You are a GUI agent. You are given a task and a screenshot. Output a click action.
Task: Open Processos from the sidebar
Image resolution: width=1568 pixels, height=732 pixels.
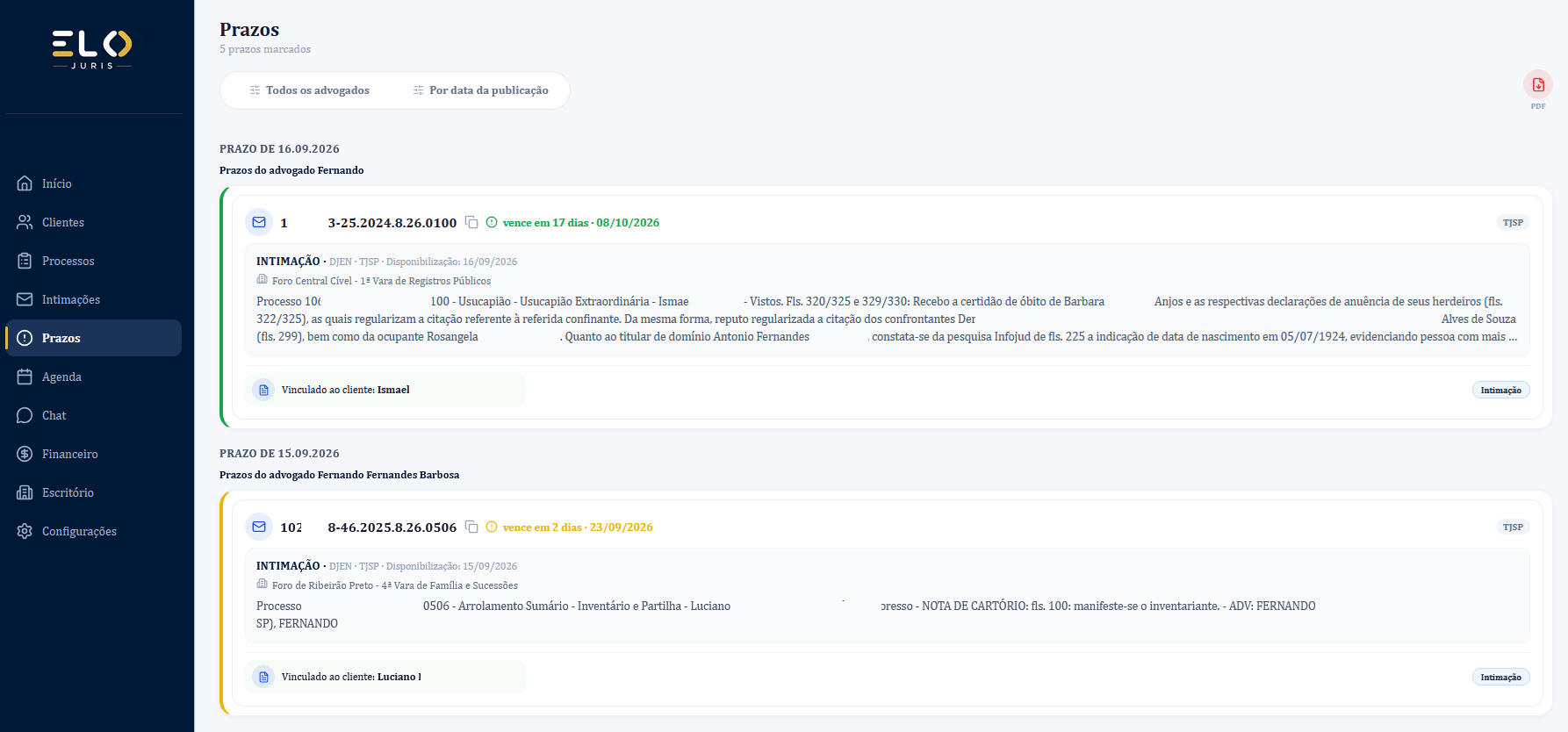pyautogui.click(x=93, y=261)
